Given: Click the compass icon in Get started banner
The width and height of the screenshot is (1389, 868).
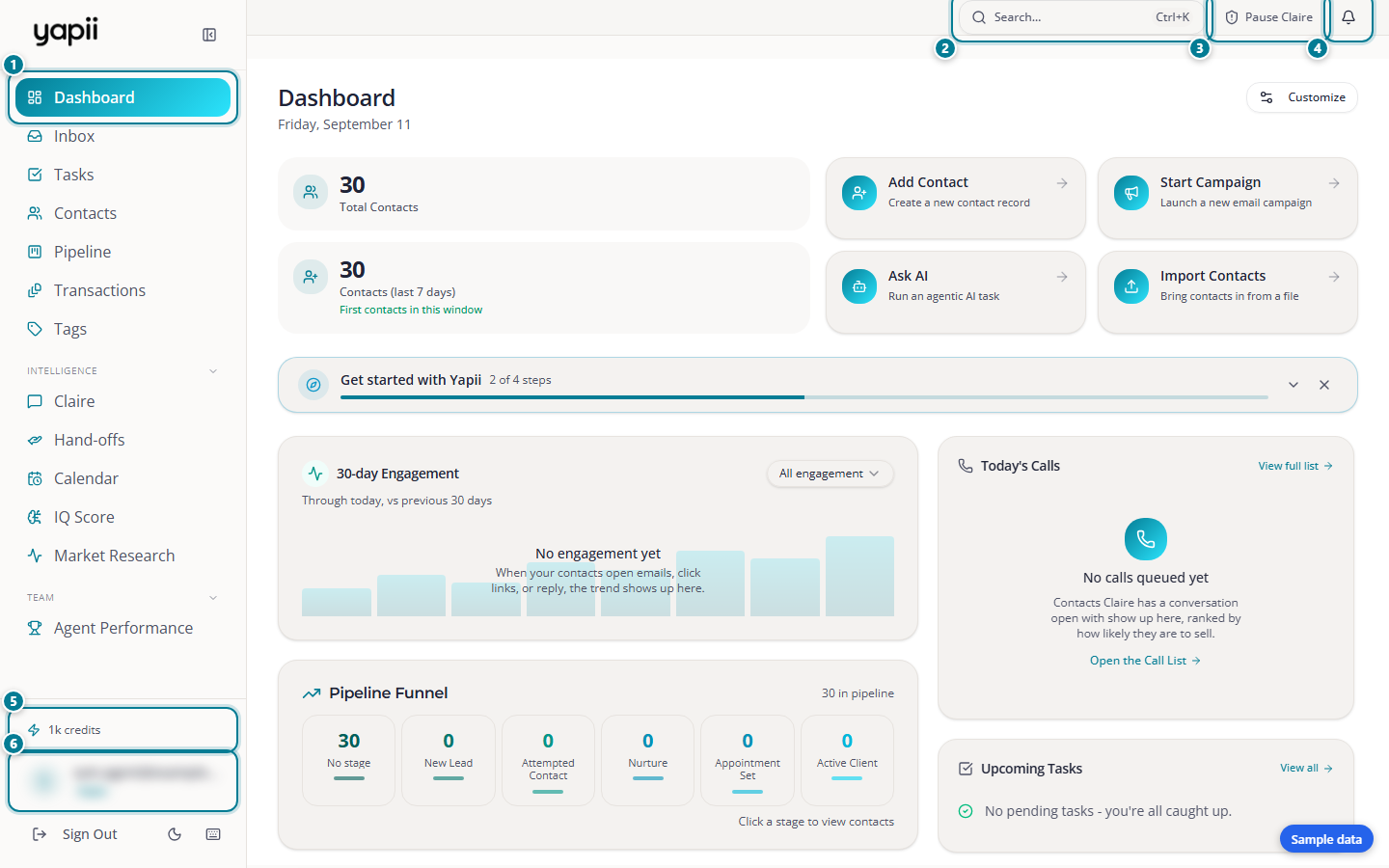Looking at the screenshot, I should tap(313, 385).
